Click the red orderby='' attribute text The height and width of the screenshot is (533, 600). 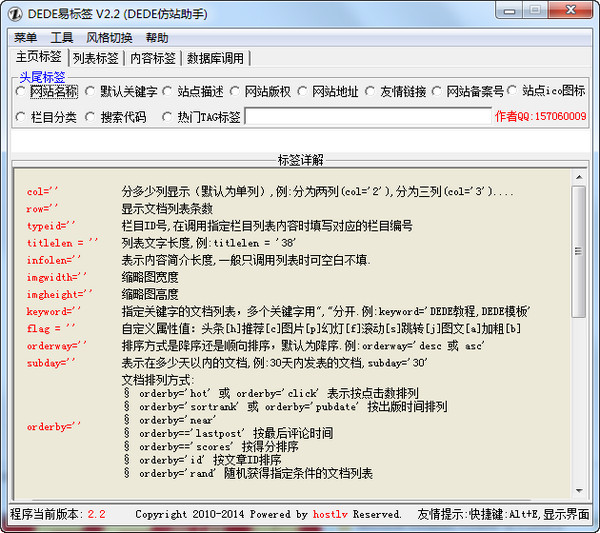(x=54, y=426)
